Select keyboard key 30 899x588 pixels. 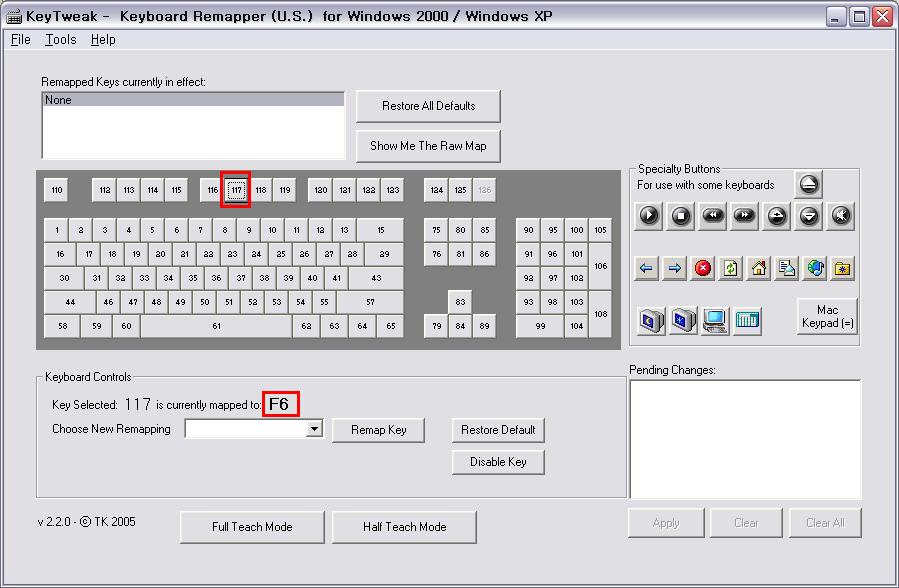tap(64, 278)
